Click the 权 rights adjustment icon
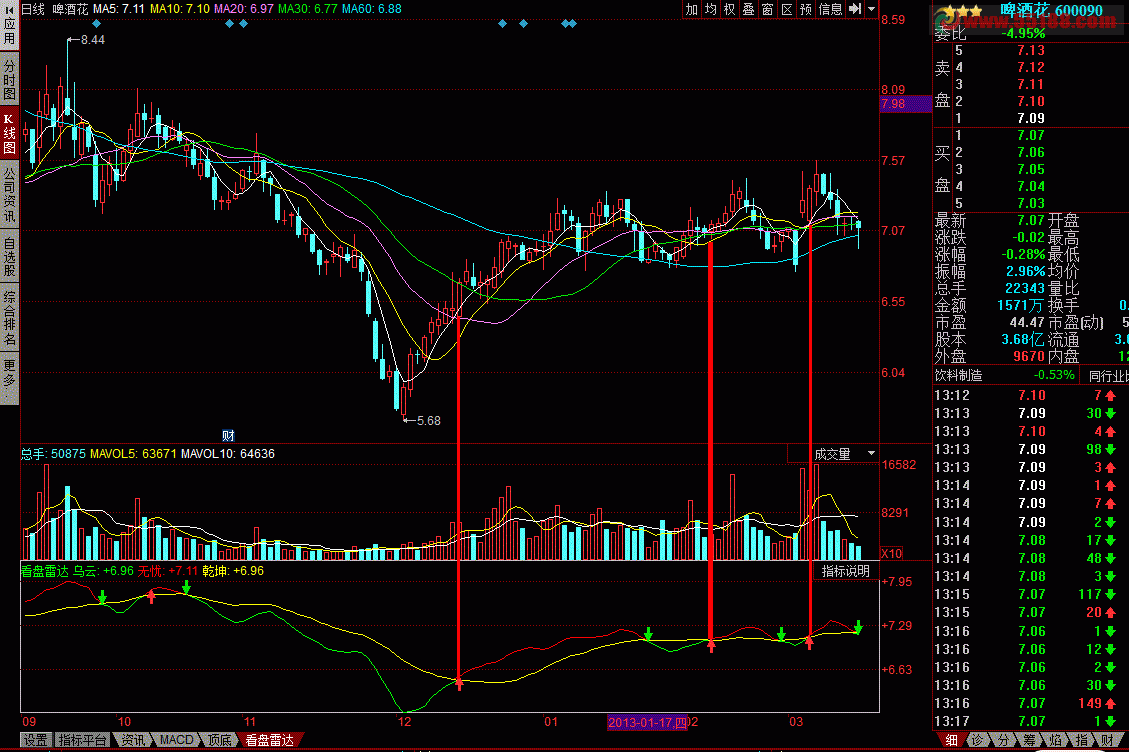This screenshot has height=752, width=1129. (729, 9)
